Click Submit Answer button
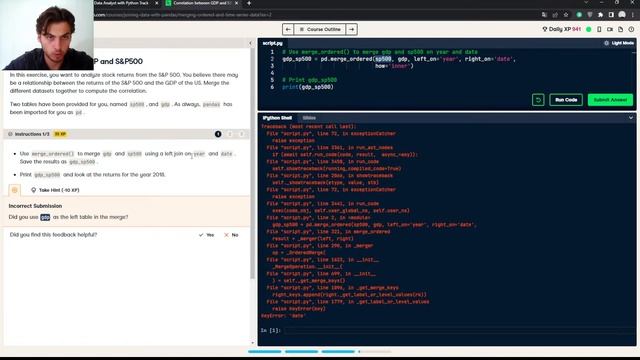The width and height of the screenshot is (640, 360). tap(610, 100)
